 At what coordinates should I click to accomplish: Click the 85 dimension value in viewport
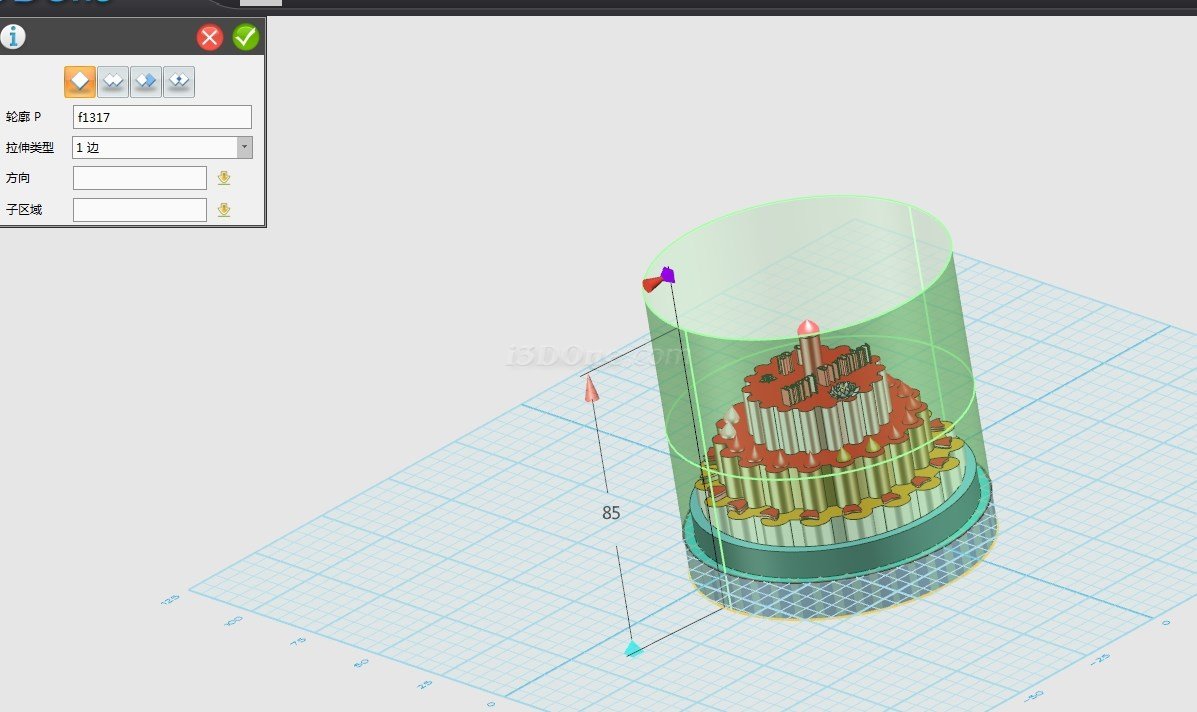tap(611, 513)
